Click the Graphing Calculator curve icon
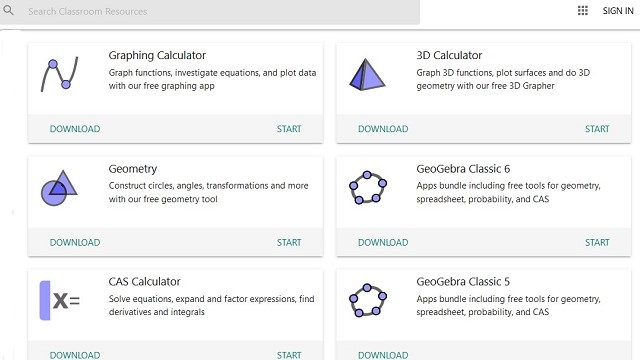Viewport: 640px width, 360px height. [x=60, y=74]
